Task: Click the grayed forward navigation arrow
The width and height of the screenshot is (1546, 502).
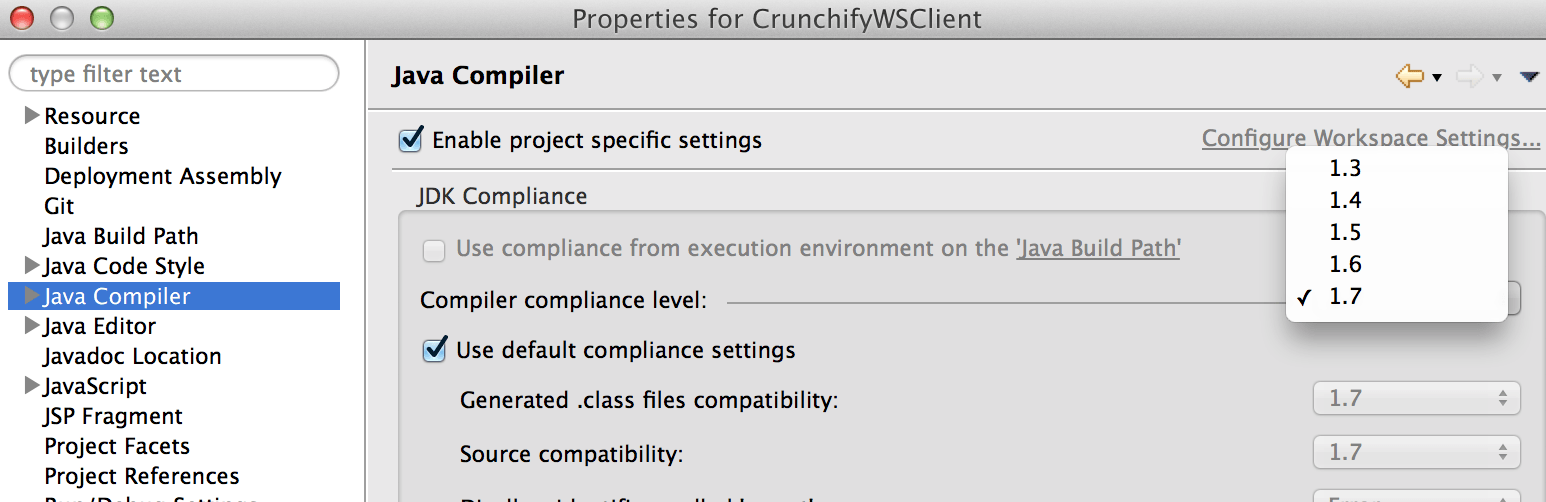Action: pyautogui.click(x=1469, y=76)
